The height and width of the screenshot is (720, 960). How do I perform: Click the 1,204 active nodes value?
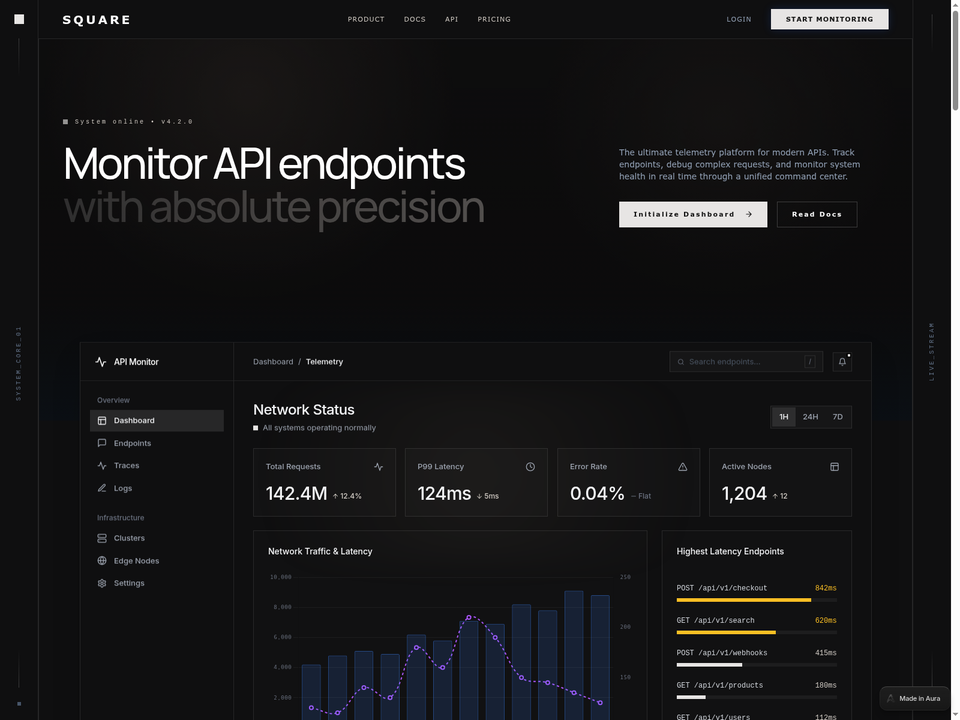744,493
